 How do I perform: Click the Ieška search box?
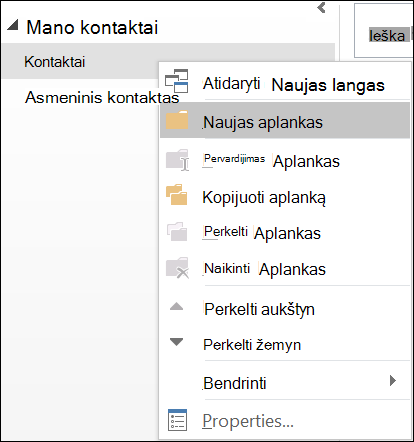(384, 31)
